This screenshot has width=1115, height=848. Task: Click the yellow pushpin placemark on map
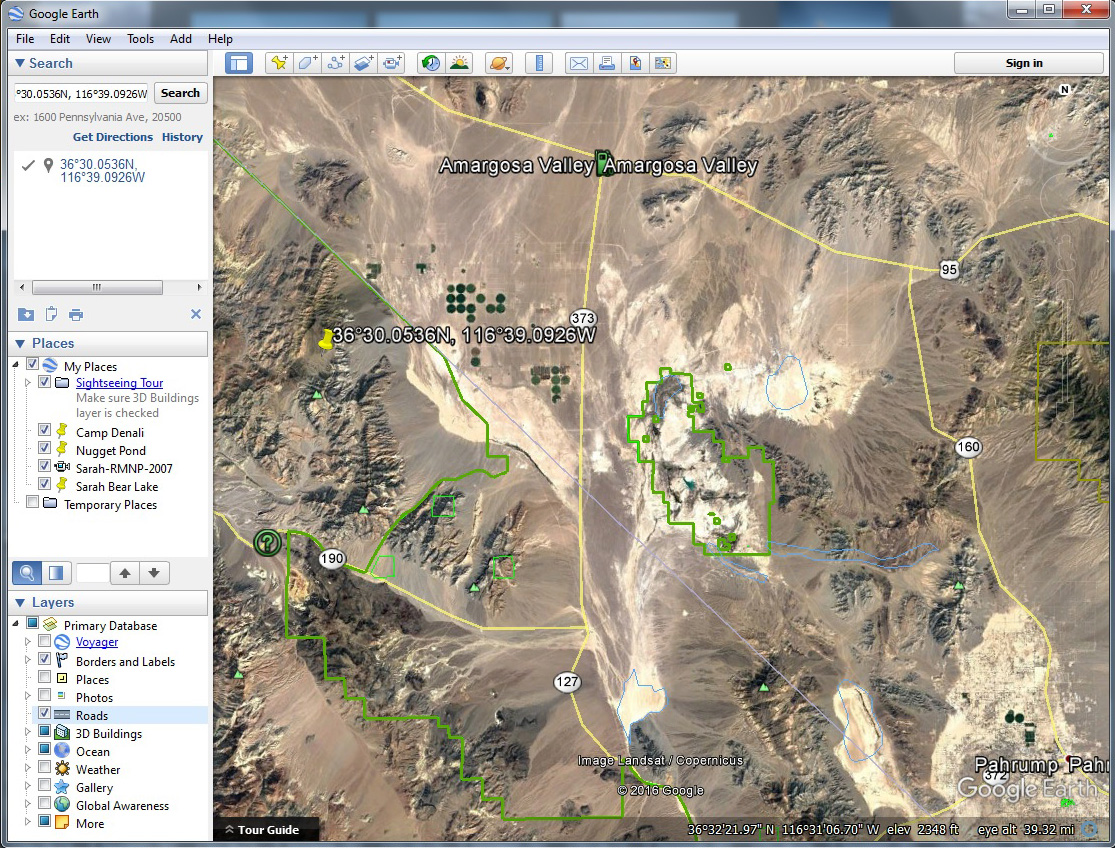tap(326, 339)
